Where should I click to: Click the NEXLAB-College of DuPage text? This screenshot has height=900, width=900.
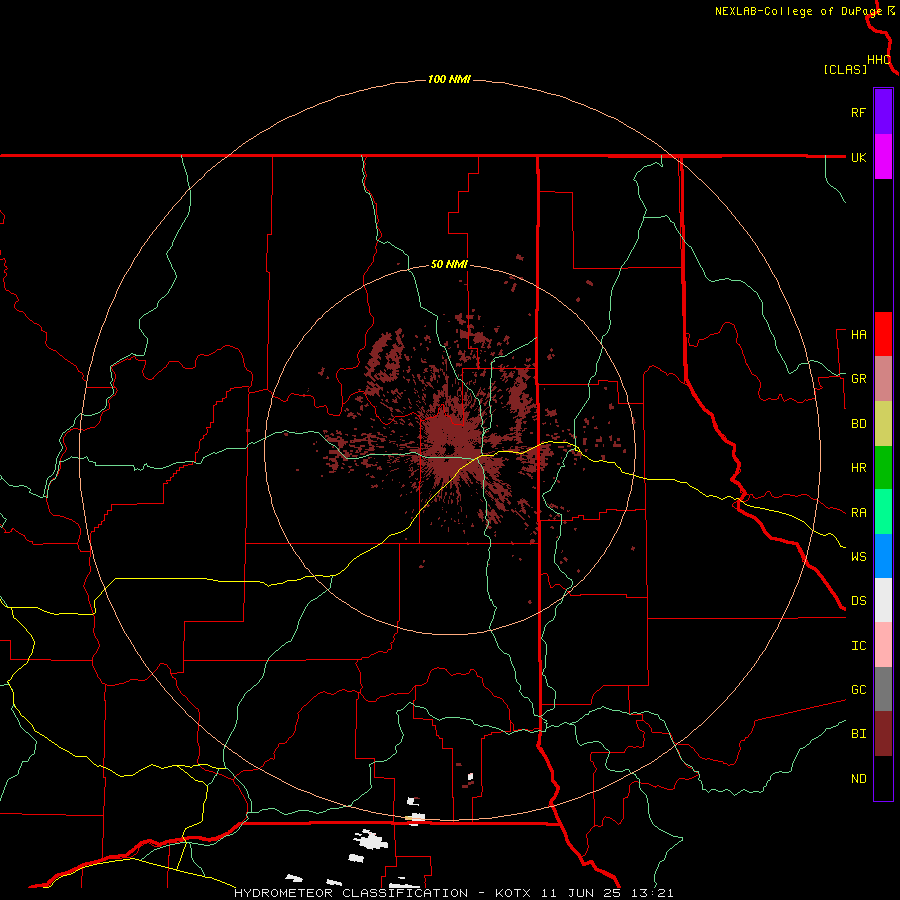coord(798,11)
